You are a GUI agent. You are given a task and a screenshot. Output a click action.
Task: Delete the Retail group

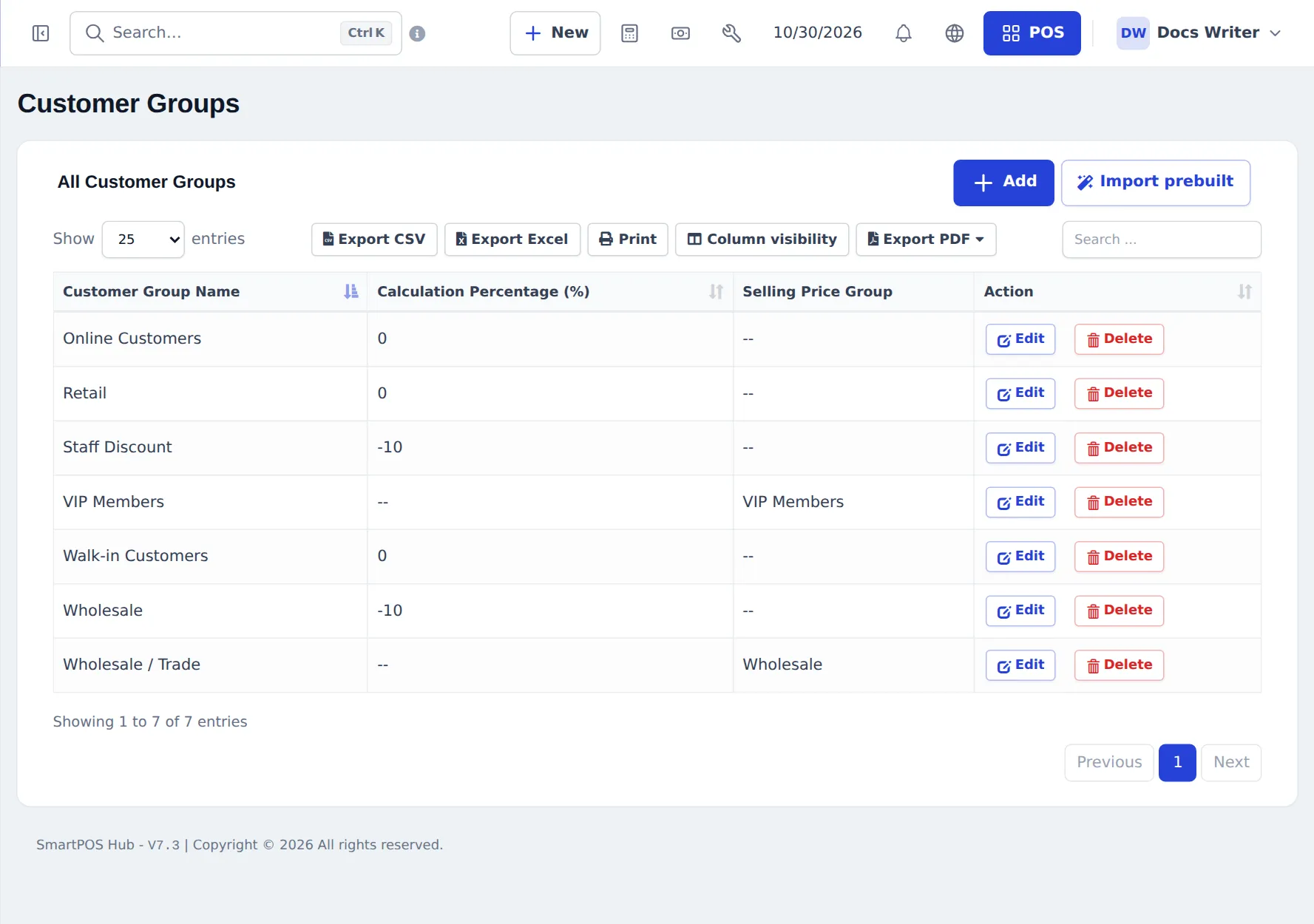1119,393
